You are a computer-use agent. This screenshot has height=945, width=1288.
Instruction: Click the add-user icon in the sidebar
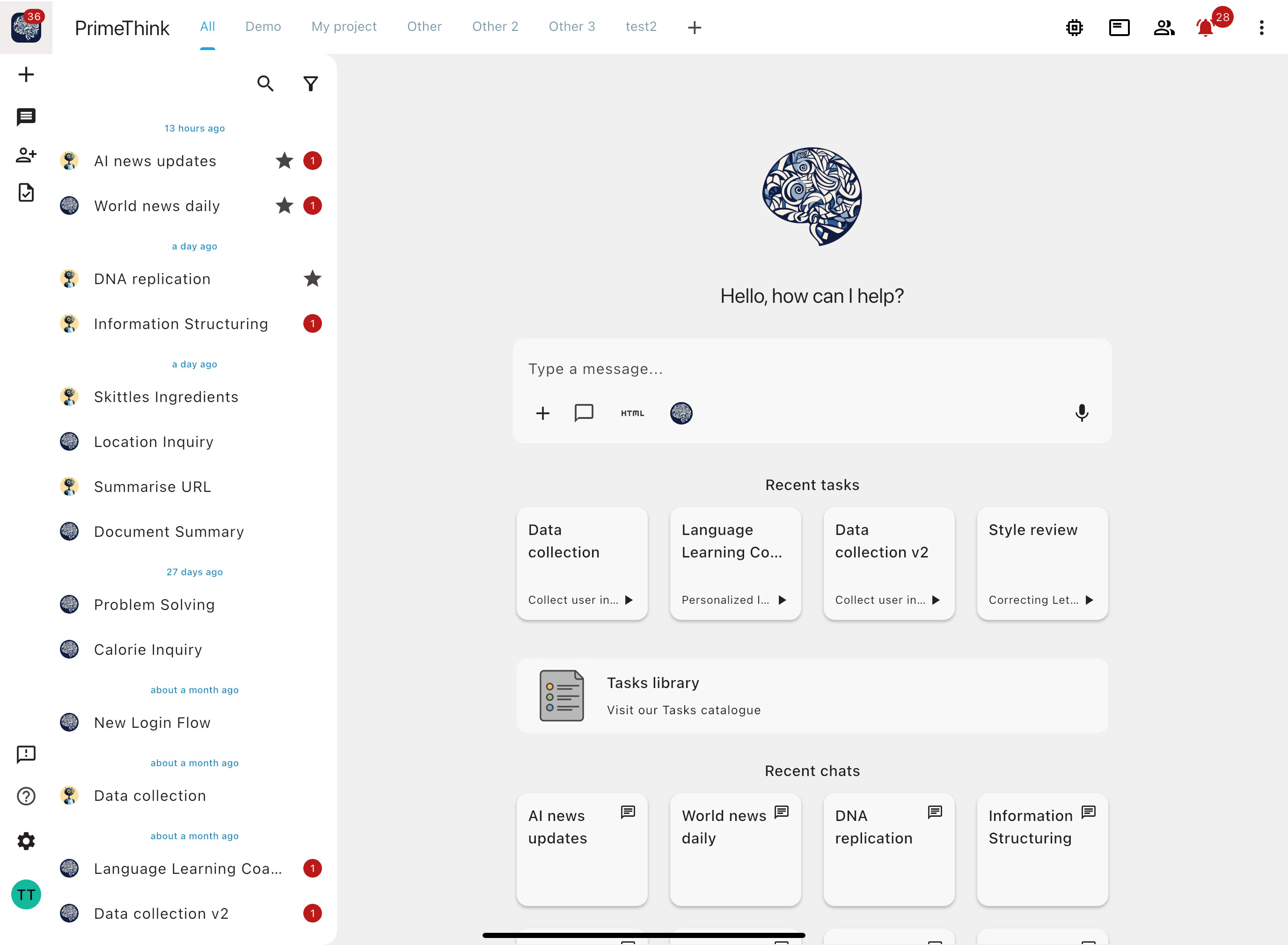pyautogui.click(x=26, y=154)
